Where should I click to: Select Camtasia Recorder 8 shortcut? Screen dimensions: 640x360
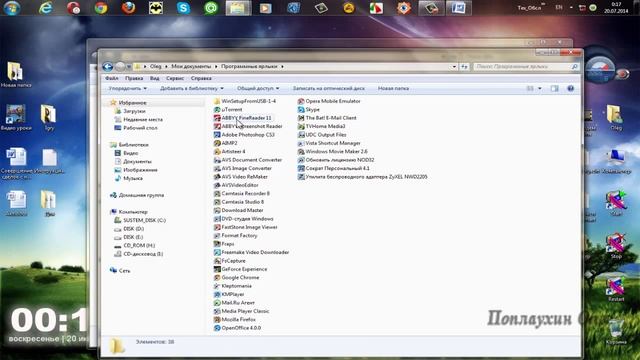click(x=242, y=193)
